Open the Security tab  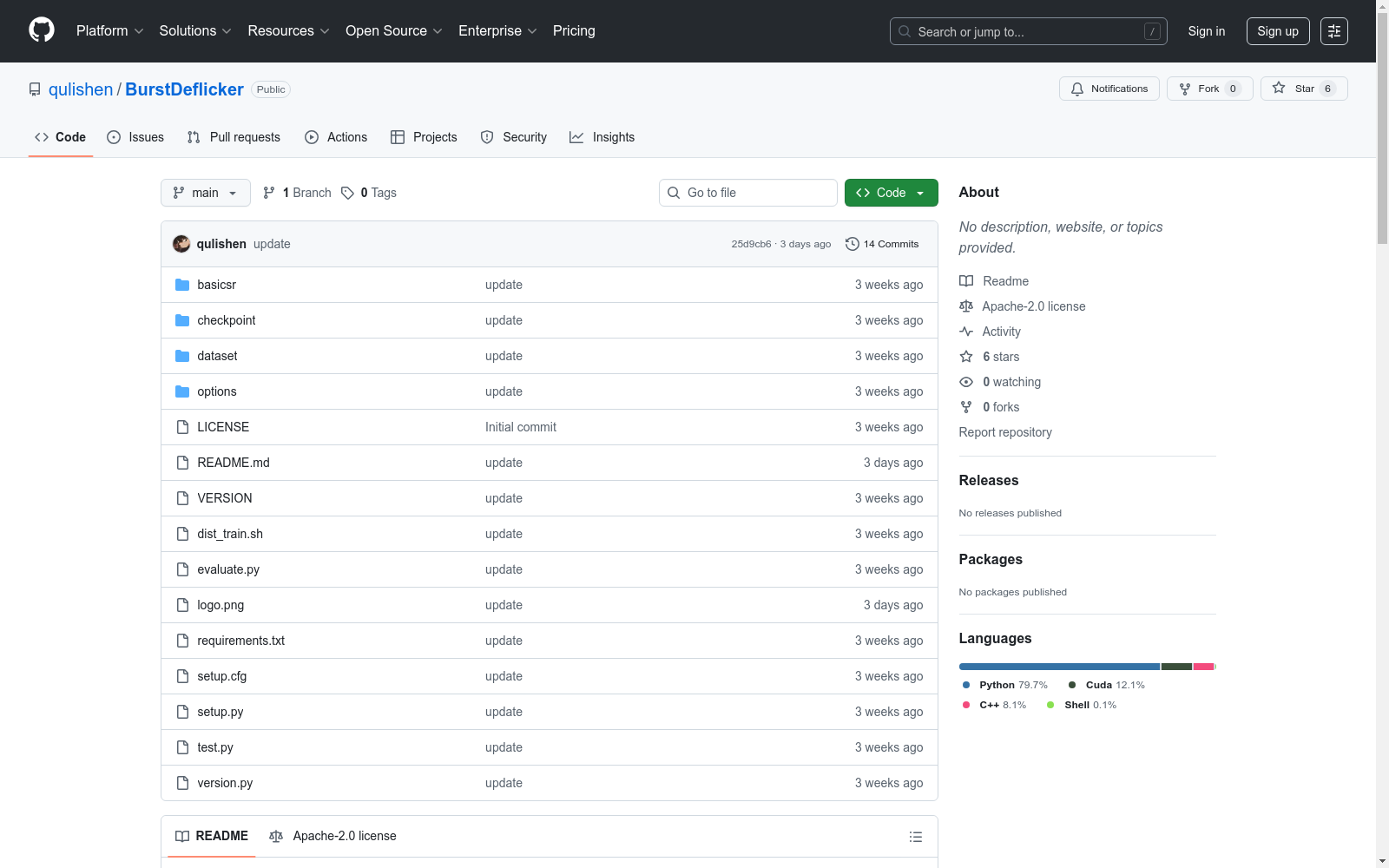point(514,137)
